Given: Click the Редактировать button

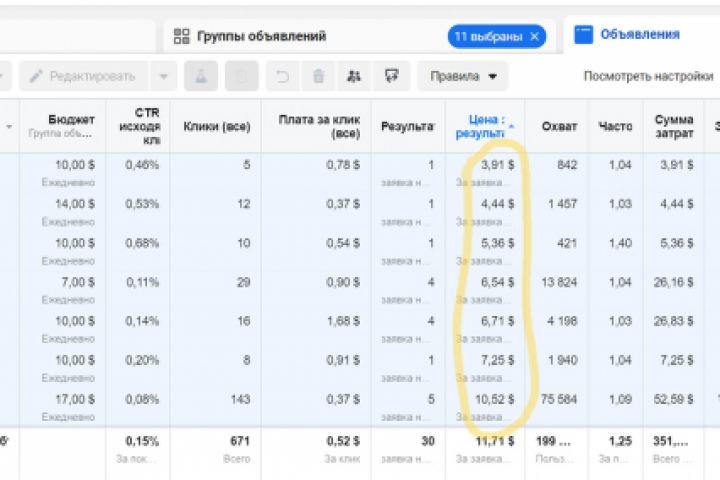Looking at the screenshot, I should (x=84, y=76).
